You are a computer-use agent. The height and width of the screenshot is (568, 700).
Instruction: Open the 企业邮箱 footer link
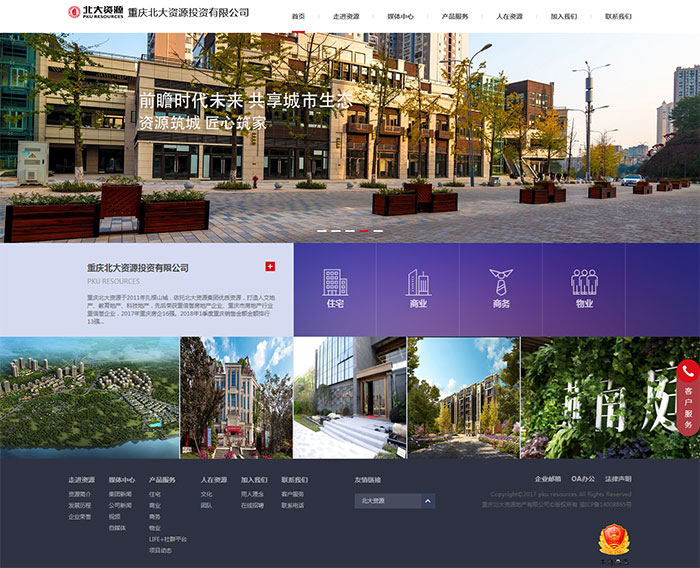[548, 479]
